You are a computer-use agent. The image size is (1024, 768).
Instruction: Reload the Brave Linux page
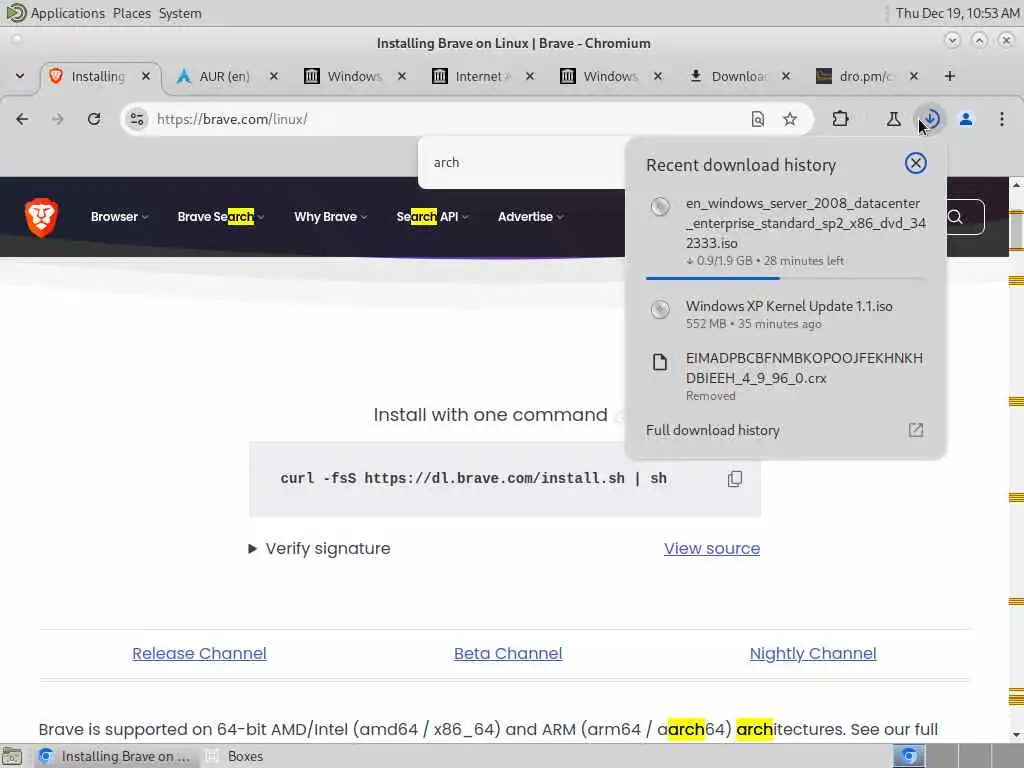click(94, 119)
